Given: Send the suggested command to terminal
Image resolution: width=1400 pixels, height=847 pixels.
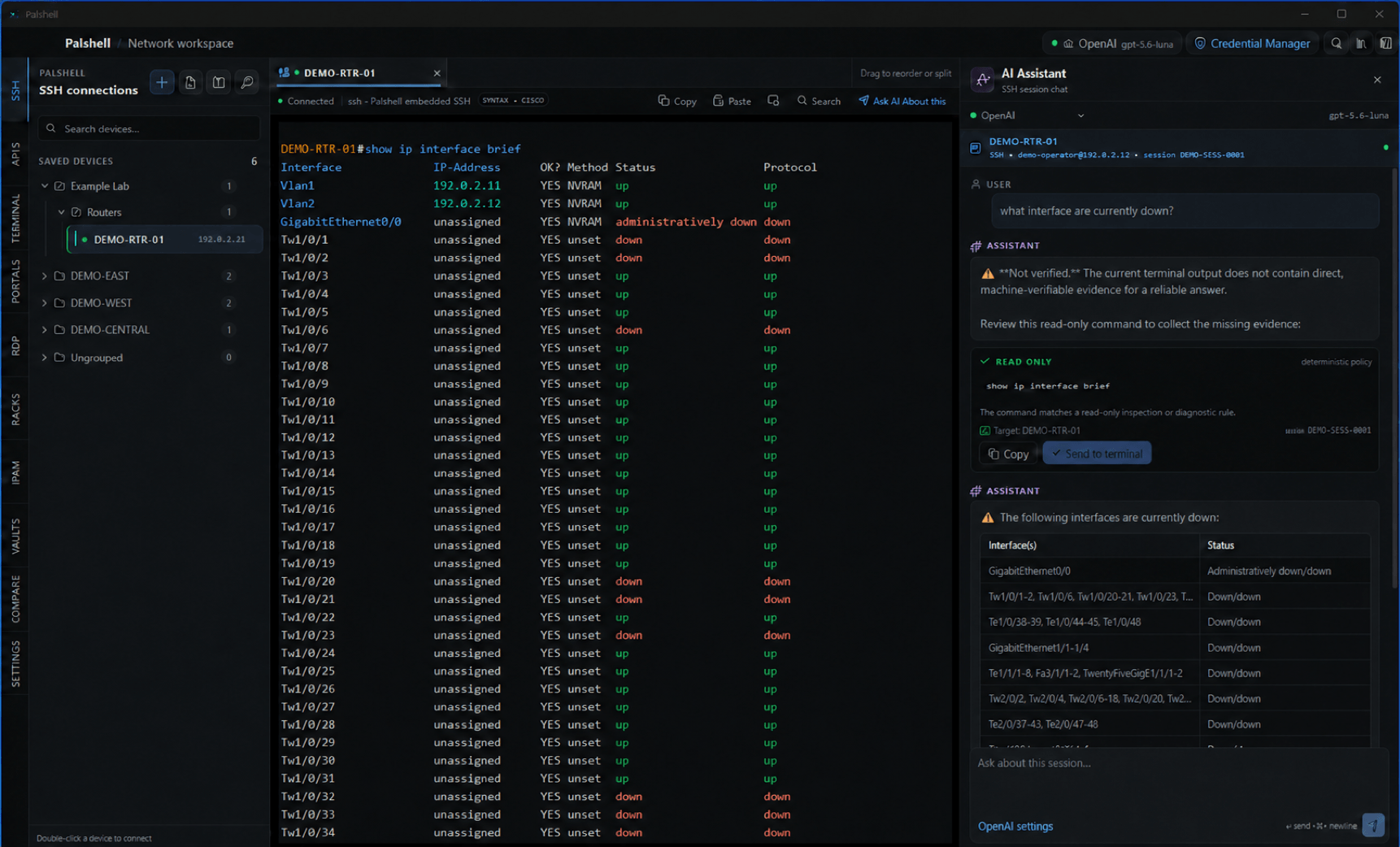Looking at the screenshot, I should [x=1097, y=454].
